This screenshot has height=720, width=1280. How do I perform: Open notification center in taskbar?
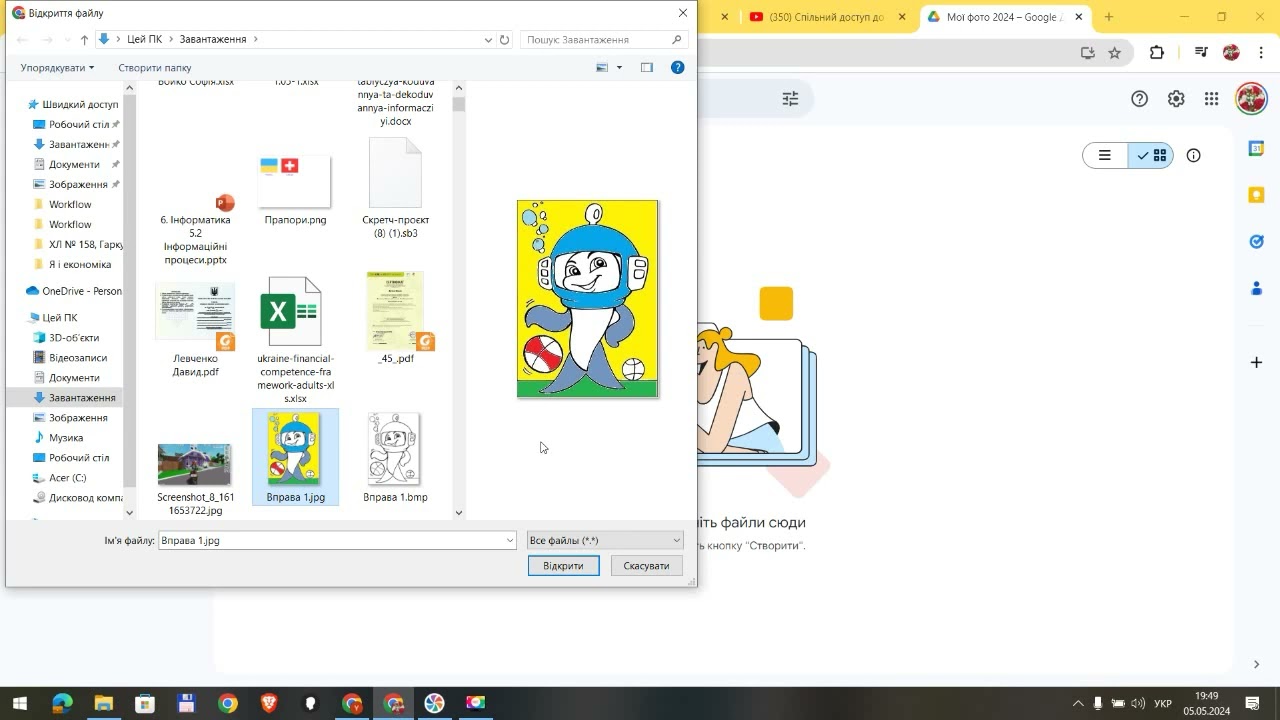coord(1252,703)
